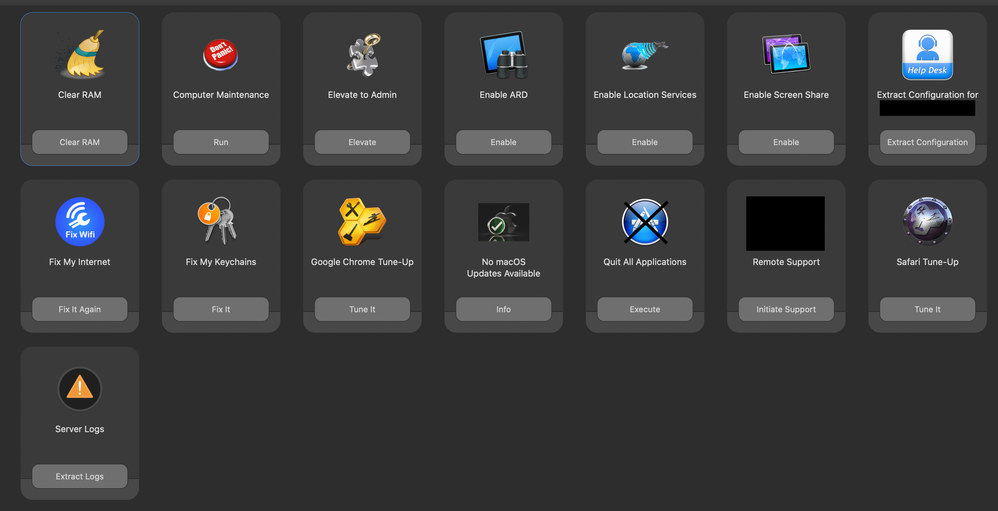Click the broom icon for Clear RAM

click(80, 53)
